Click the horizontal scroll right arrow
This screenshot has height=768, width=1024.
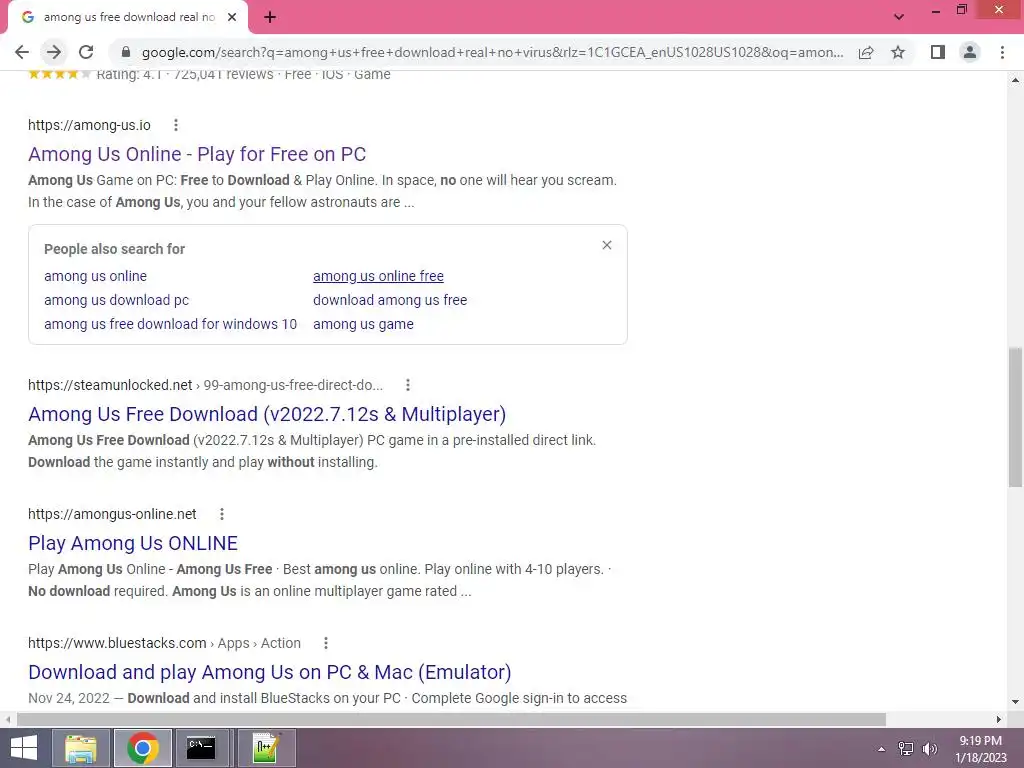[999, 719]
